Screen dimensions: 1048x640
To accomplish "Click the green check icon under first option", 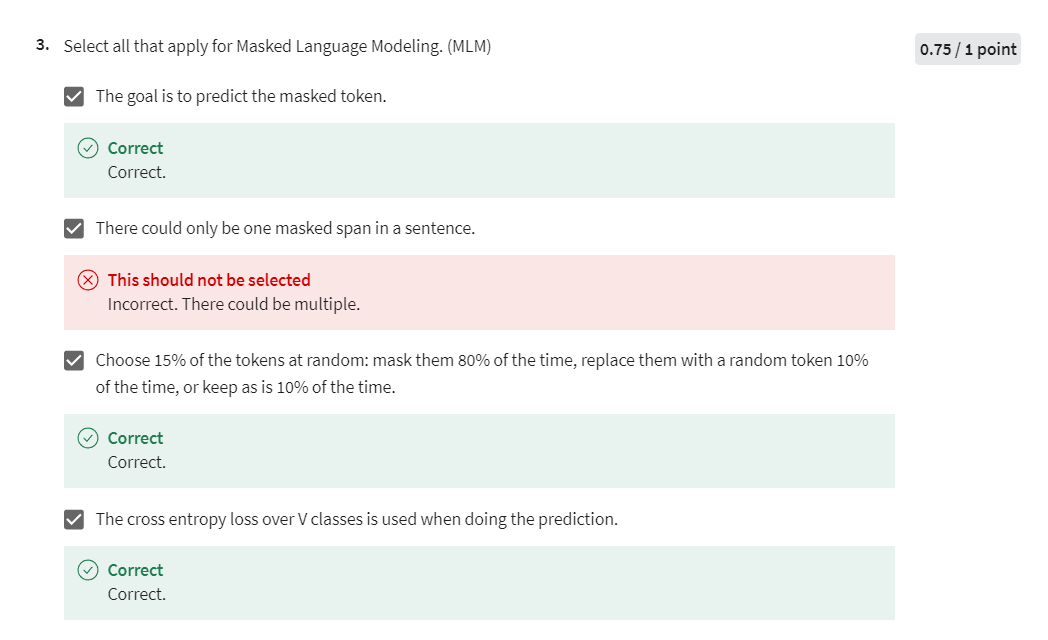I will pos(88,148).
